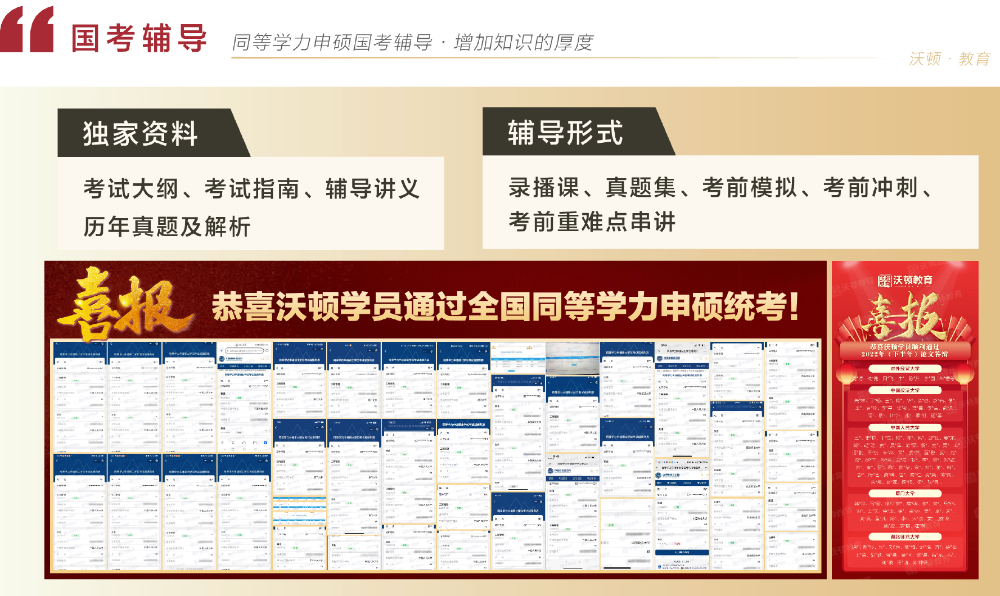Click subtitle 同等学力申硕国考辅导 · 增加知识的厚度

tap(412, 43)
